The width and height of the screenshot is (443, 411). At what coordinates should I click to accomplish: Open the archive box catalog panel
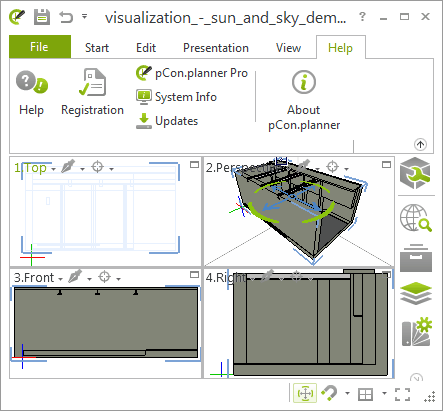416,258
